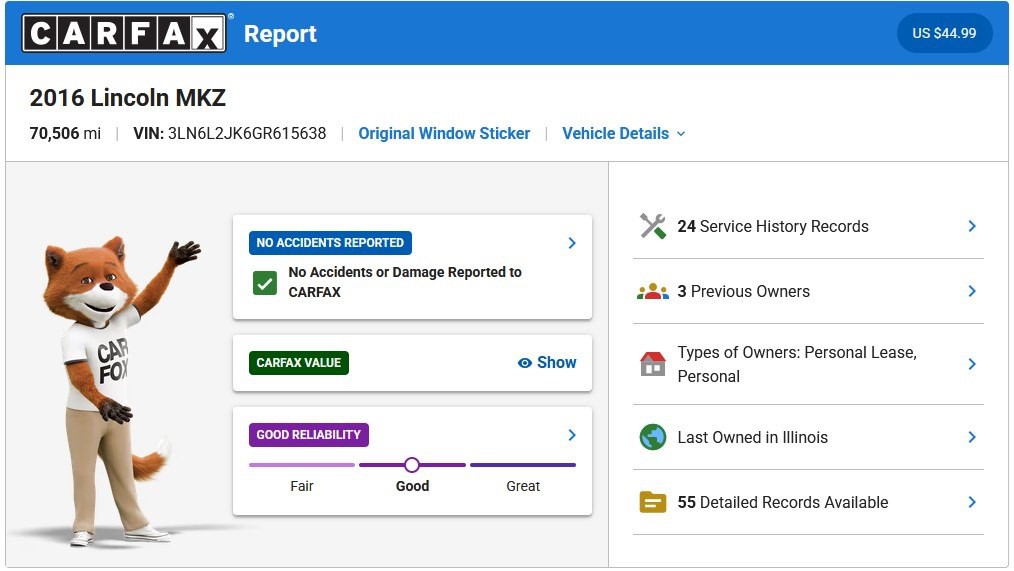Viewport: 1014px width, 571px height.
Task: Click the reliability slider handle on Good
Action: 412,465
